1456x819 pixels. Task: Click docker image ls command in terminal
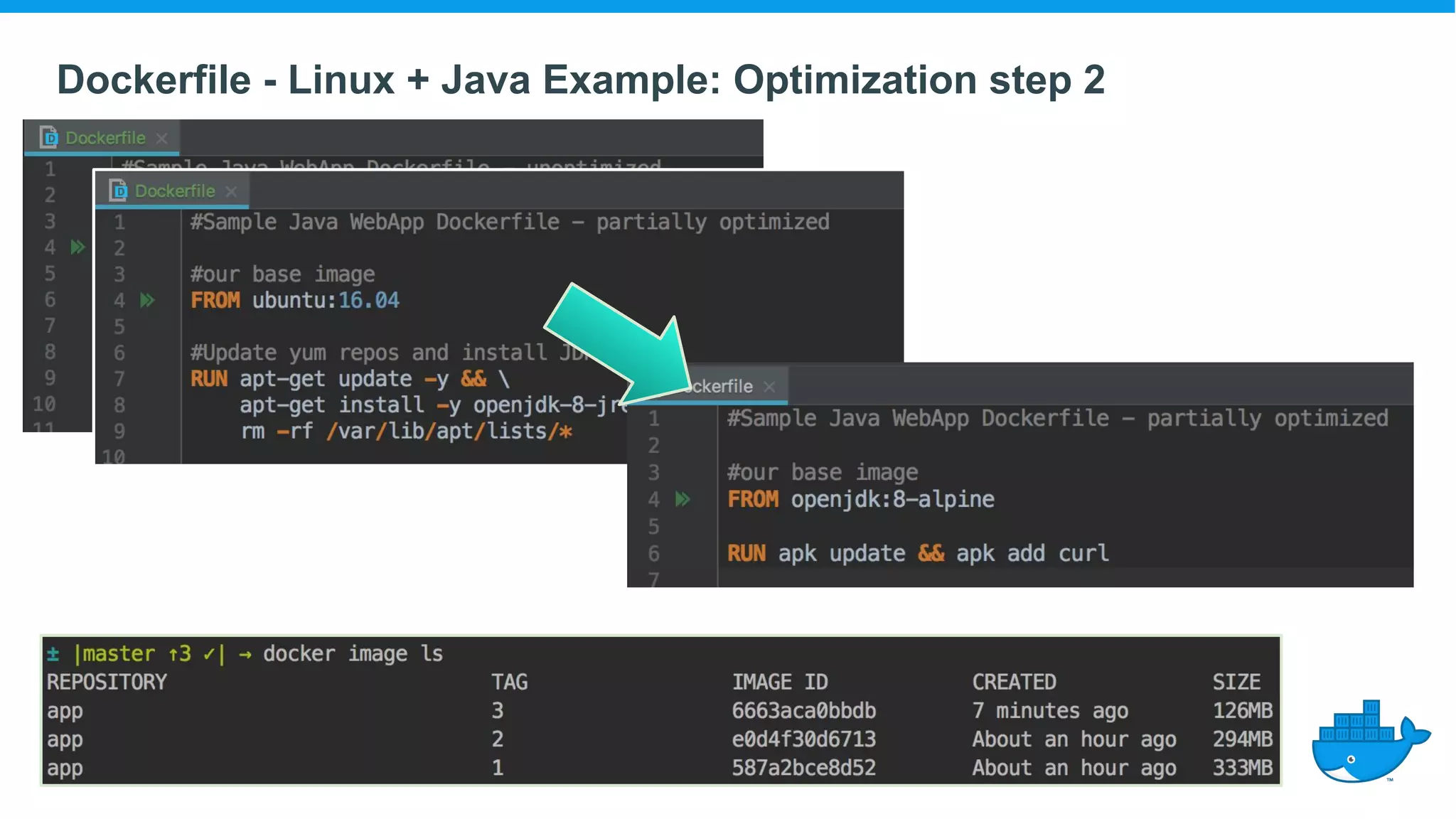[x=353, y=653]
